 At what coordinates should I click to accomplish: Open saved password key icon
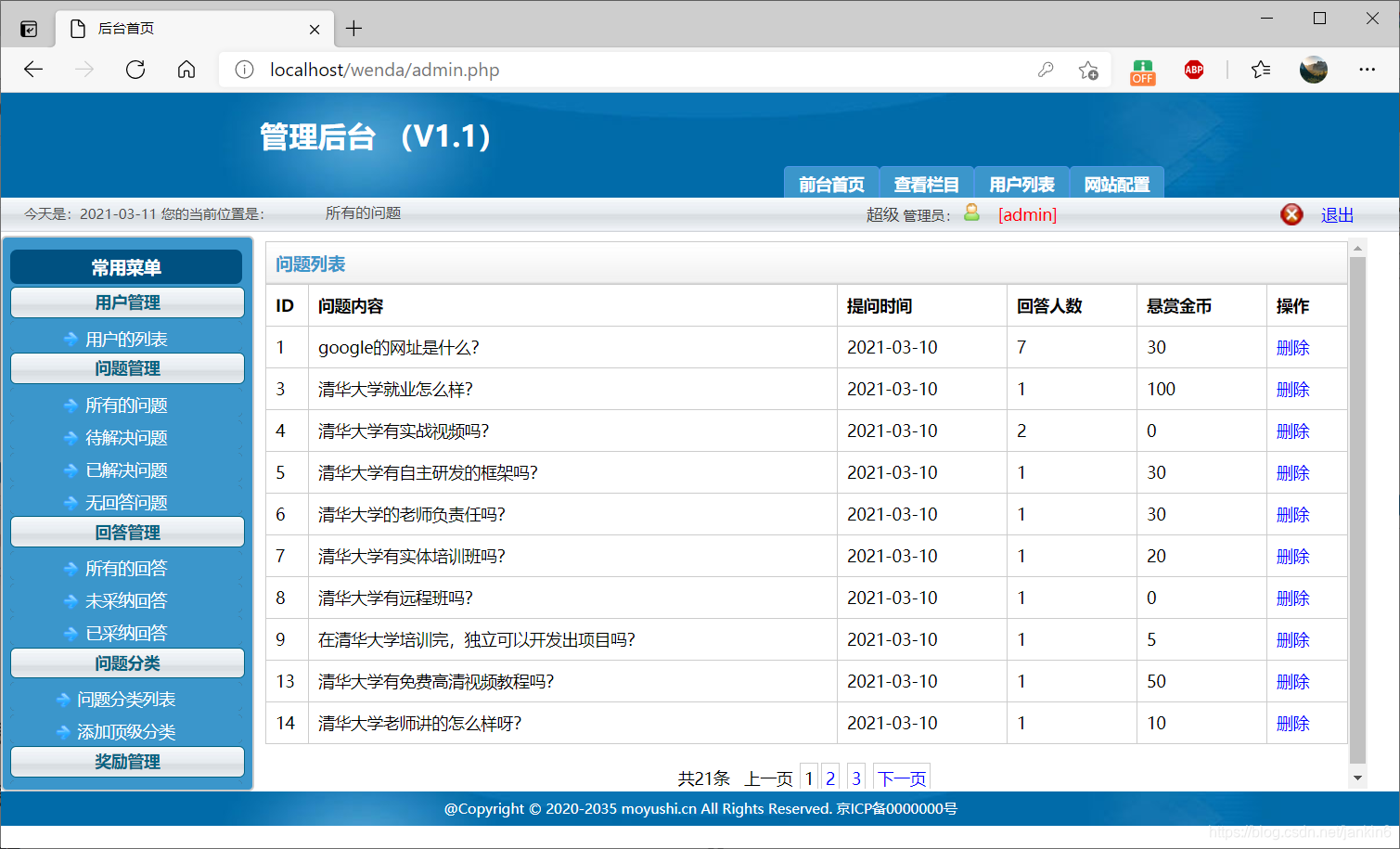1046,70
